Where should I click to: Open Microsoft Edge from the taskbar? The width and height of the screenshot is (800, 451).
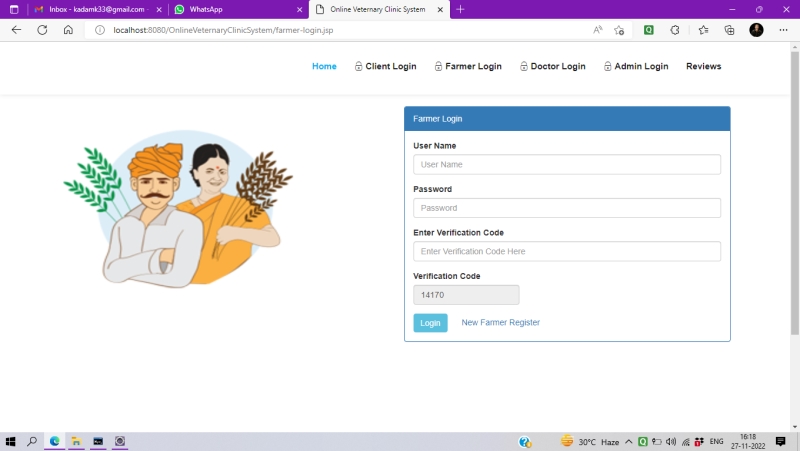pyautogui.click(x=55, y=441)
